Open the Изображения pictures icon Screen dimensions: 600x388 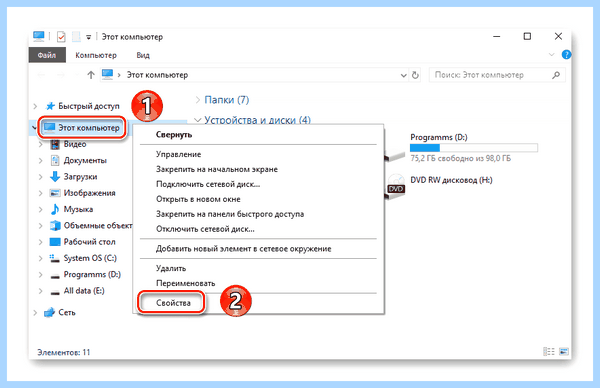point(55,193)
